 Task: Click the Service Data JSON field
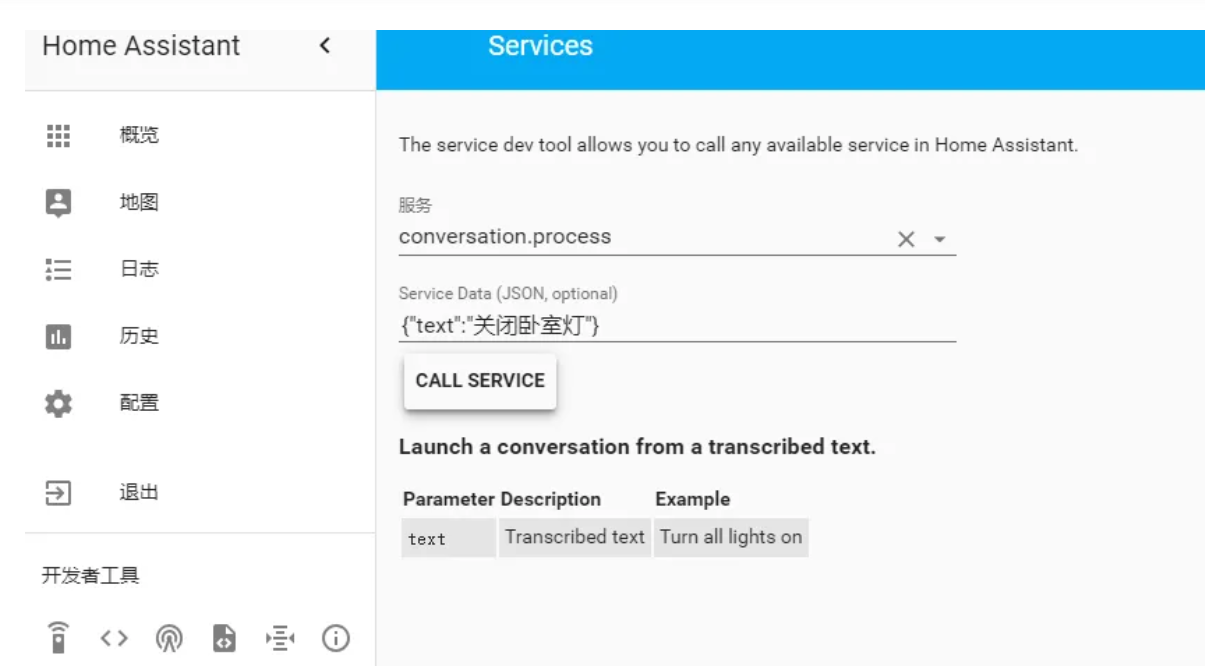click(x=676, y=325)
